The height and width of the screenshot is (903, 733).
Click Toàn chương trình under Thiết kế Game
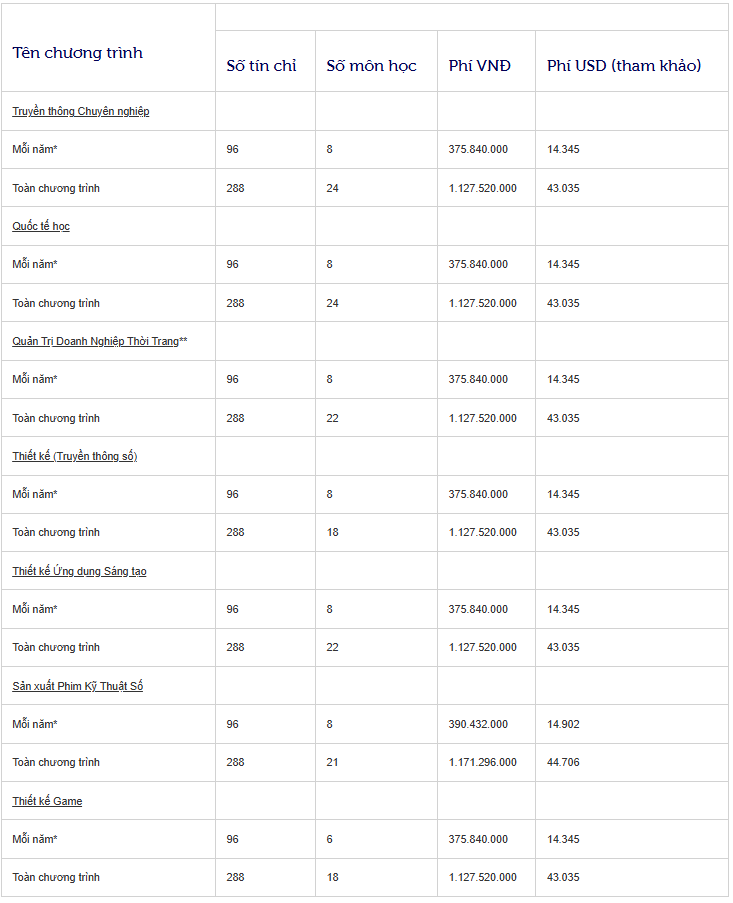(56, 877)
